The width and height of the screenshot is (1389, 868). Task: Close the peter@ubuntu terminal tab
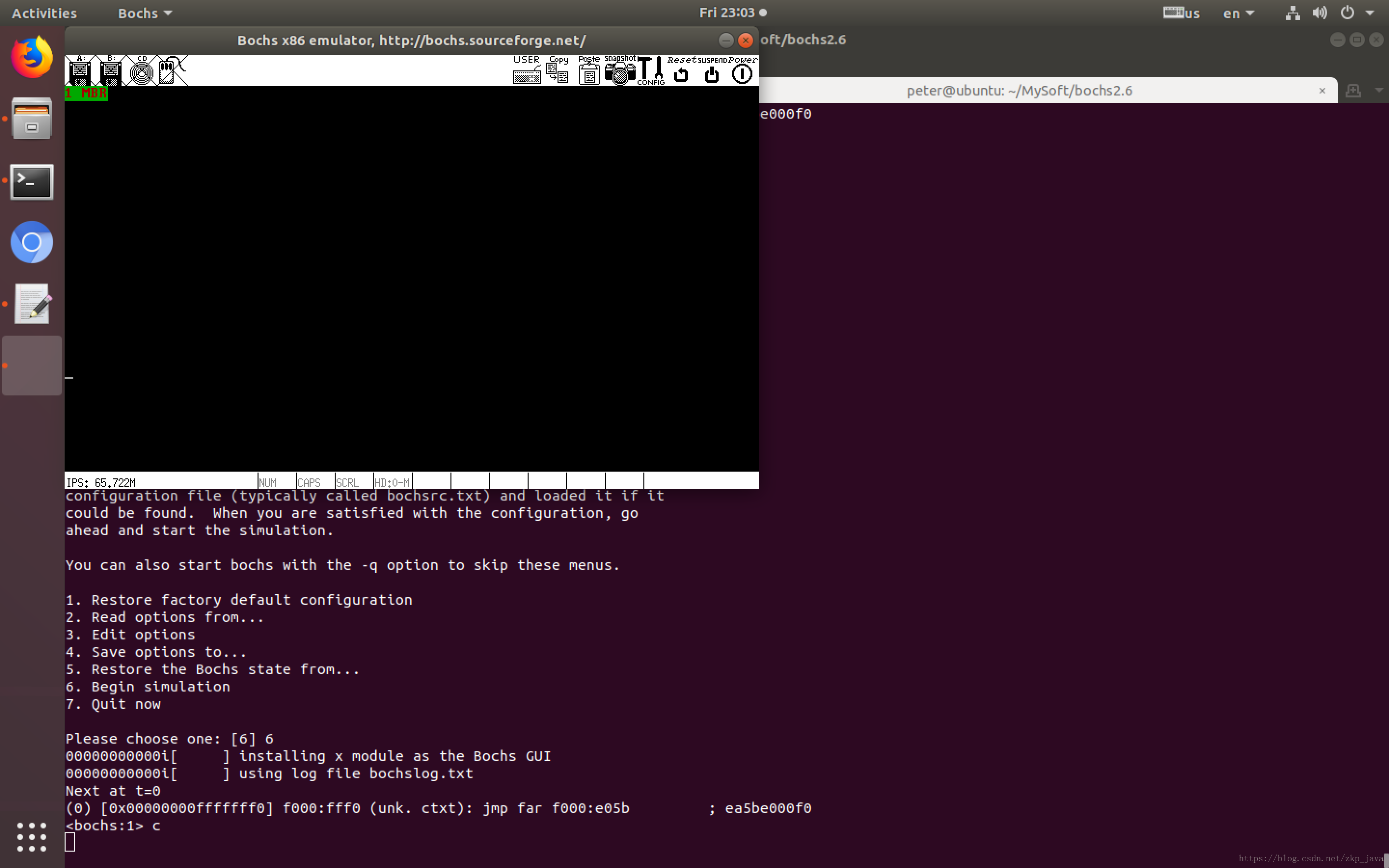click(x=1322, y=91)
